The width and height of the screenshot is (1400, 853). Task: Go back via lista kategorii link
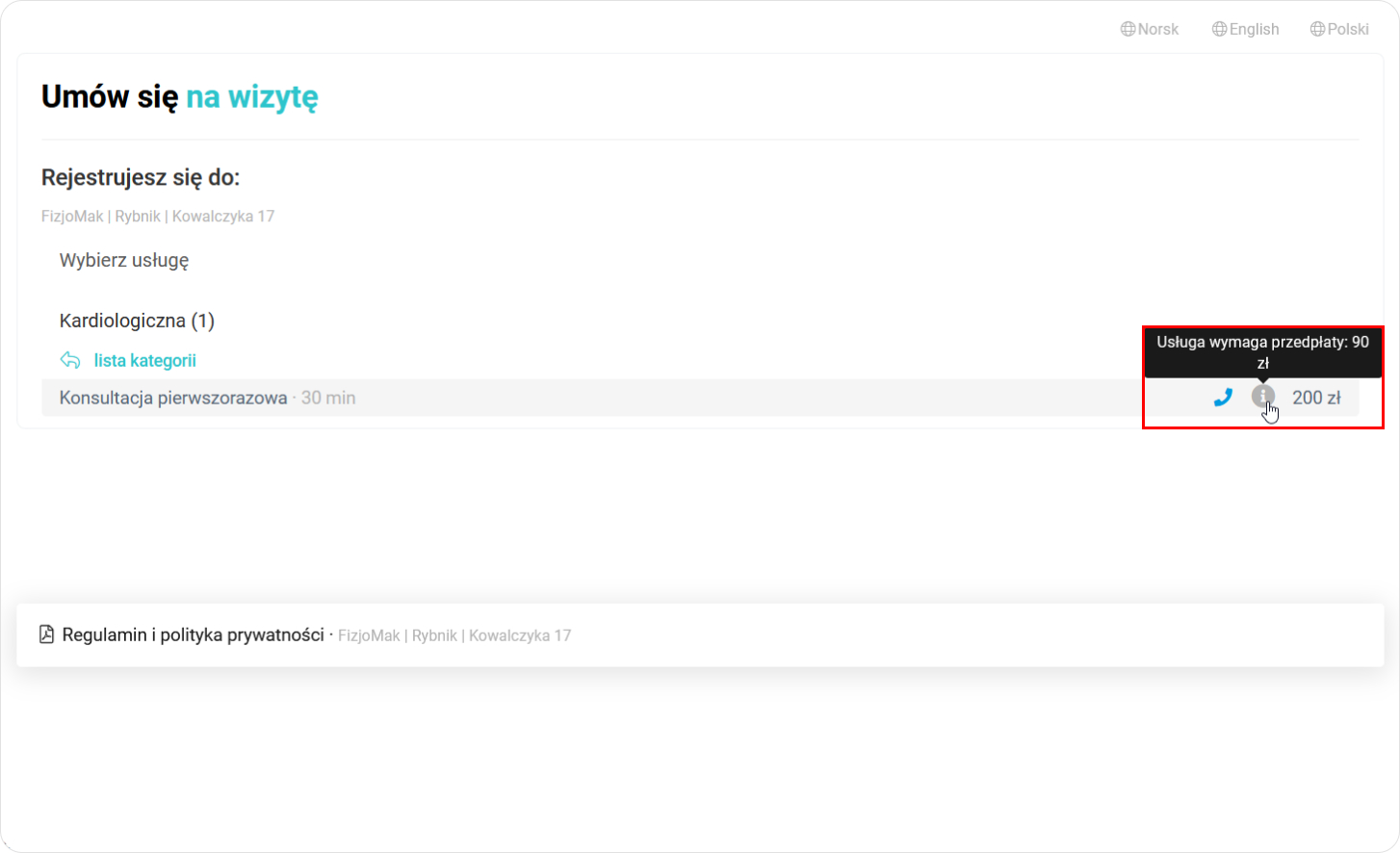pyautogui.click(x=145, y=360)
